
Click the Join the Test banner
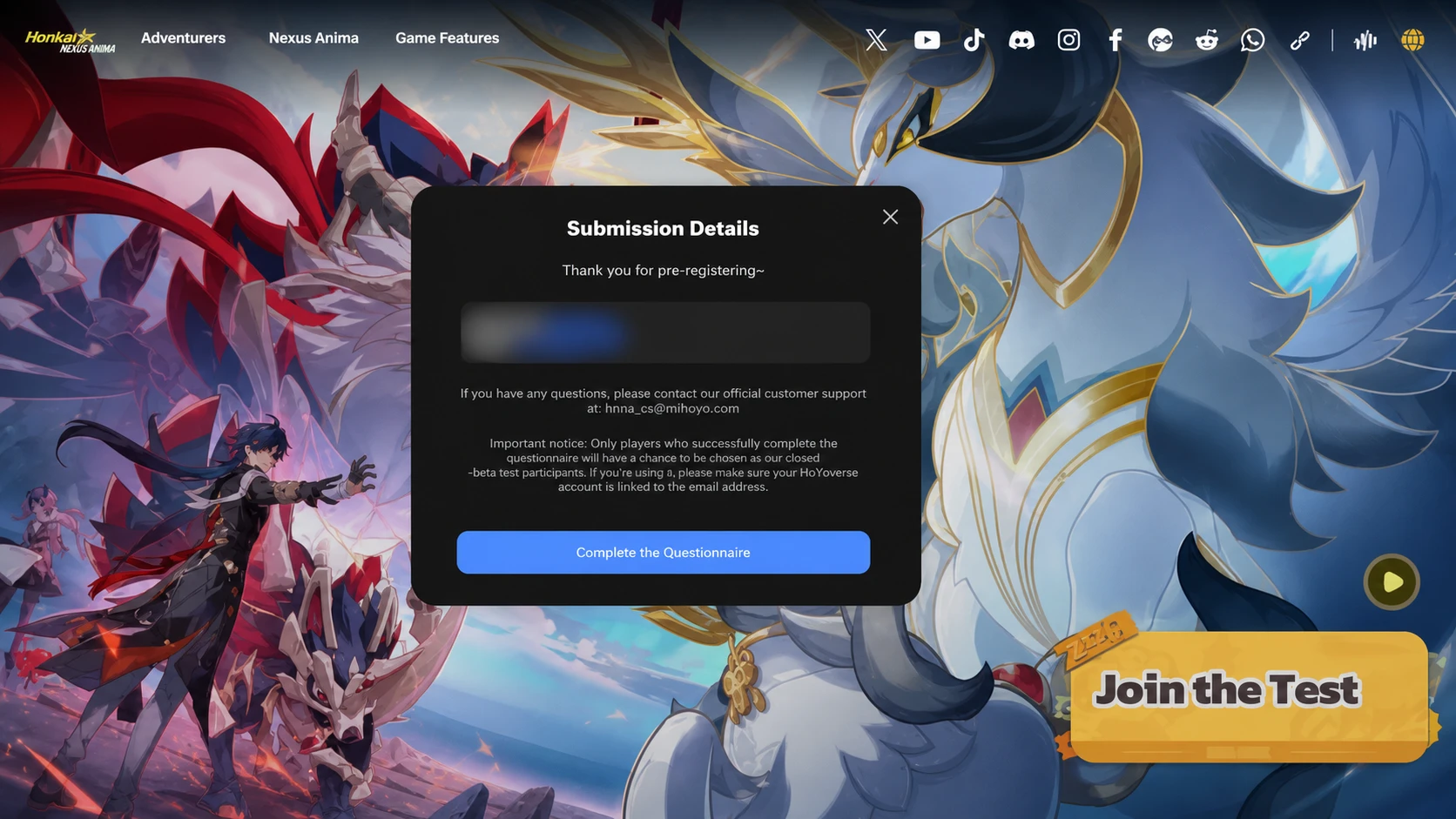coord(1248,697)
